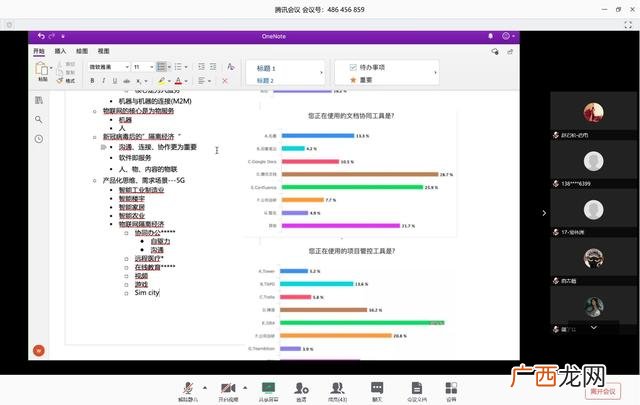The image size is (640, 405).
Task: Click the clear formatting icon
Action: coord(231,67)
